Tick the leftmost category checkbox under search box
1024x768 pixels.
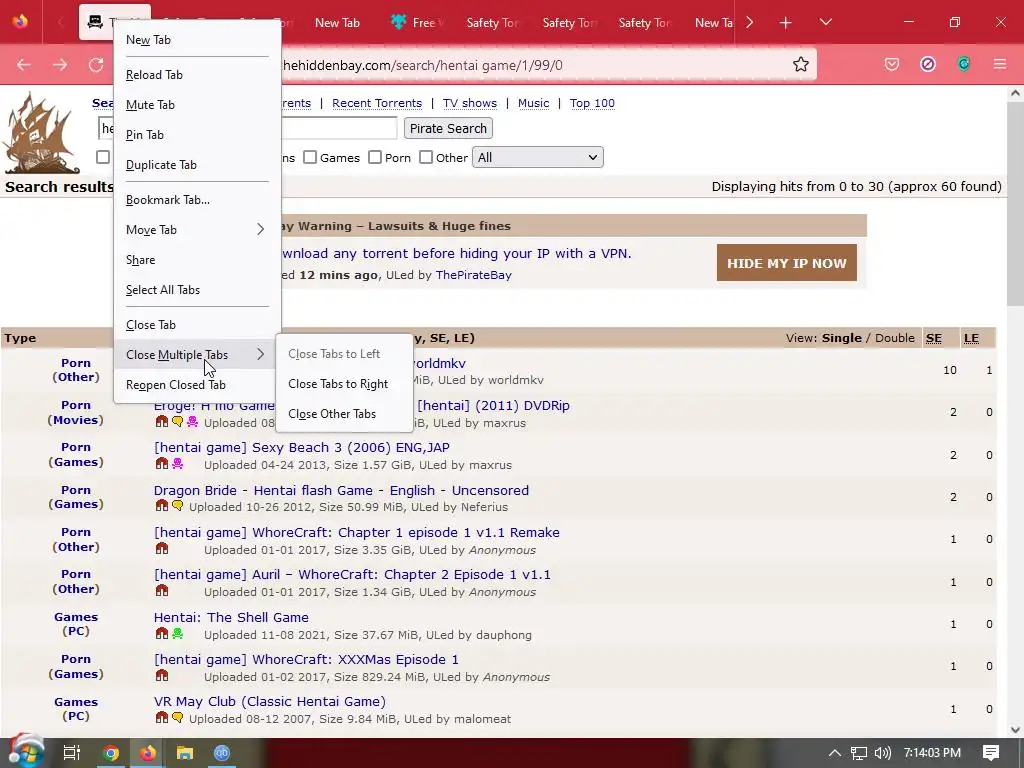coord(103,157)
